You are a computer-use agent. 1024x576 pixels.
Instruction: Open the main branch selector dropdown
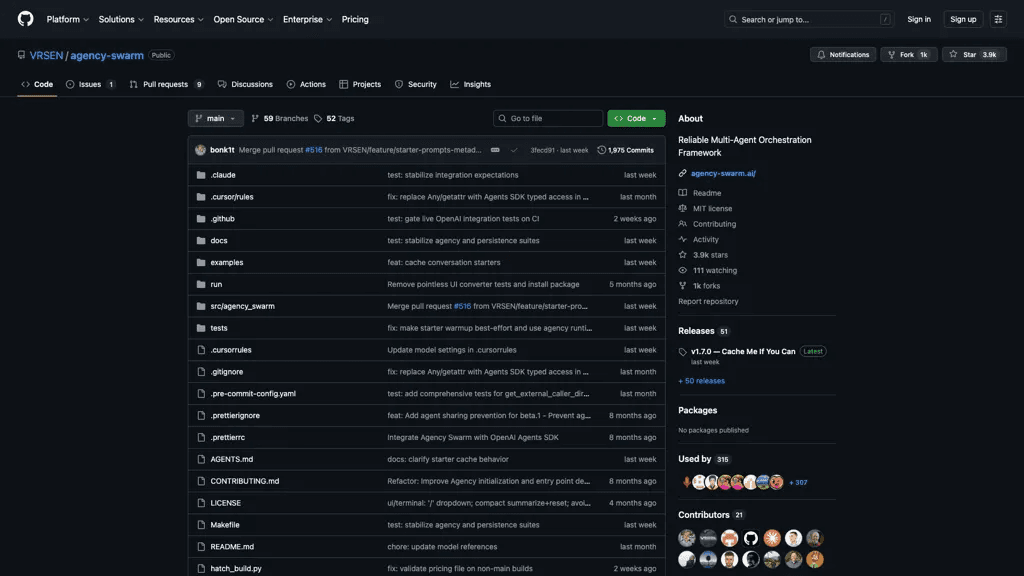click(216, 119)
